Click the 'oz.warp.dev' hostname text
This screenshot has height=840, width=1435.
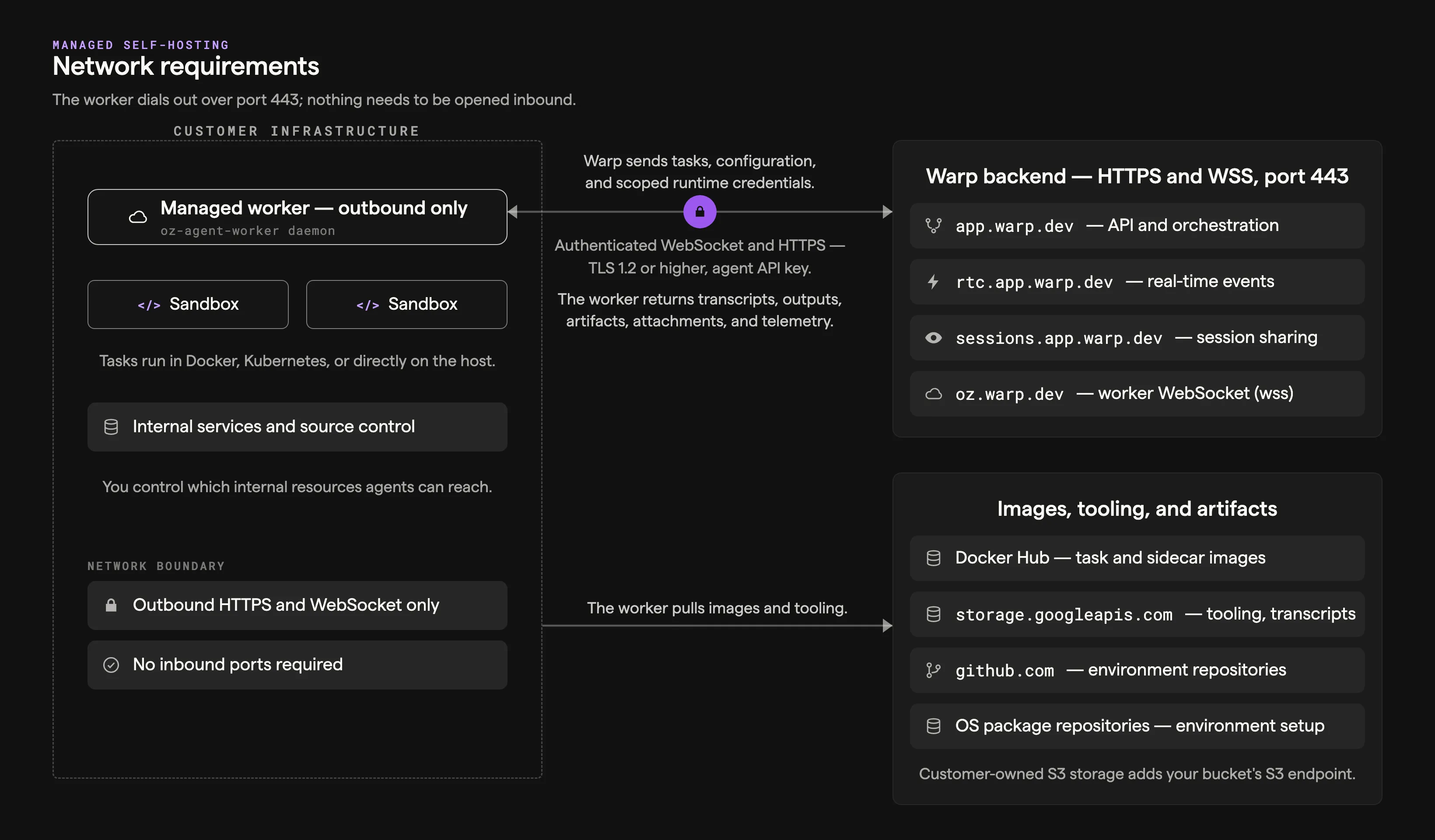(x=1009, y=394)
